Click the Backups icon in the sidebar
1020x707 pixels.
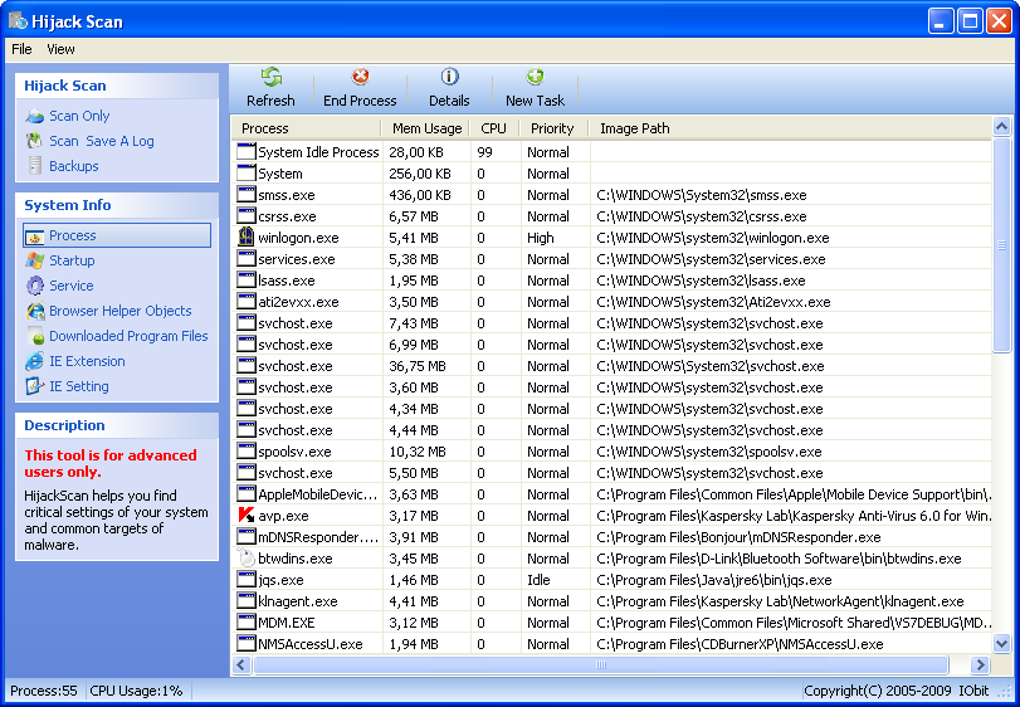click(x=34, y=166)
